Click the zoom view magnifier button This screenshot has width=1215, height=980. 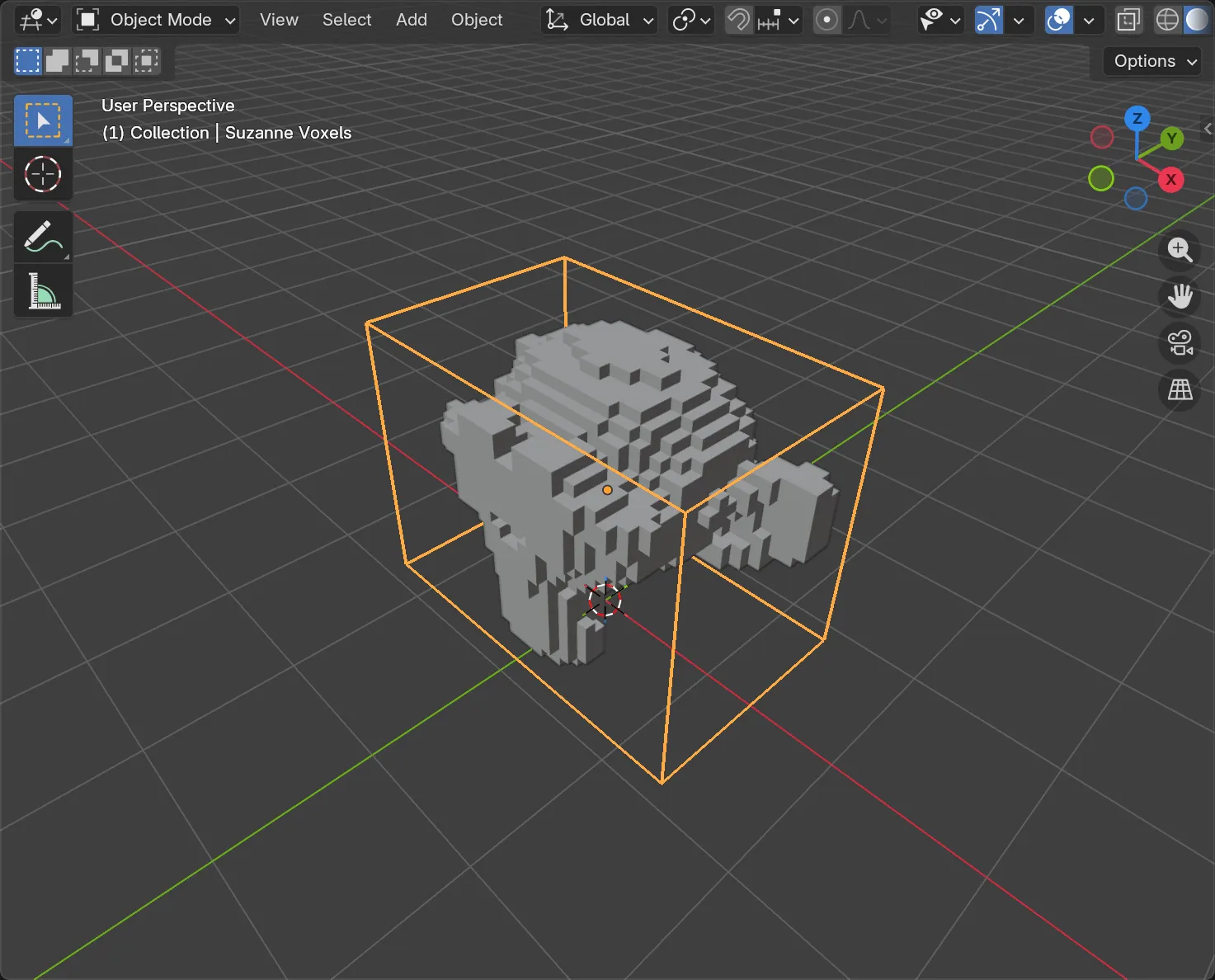(x=1180, y=250)
